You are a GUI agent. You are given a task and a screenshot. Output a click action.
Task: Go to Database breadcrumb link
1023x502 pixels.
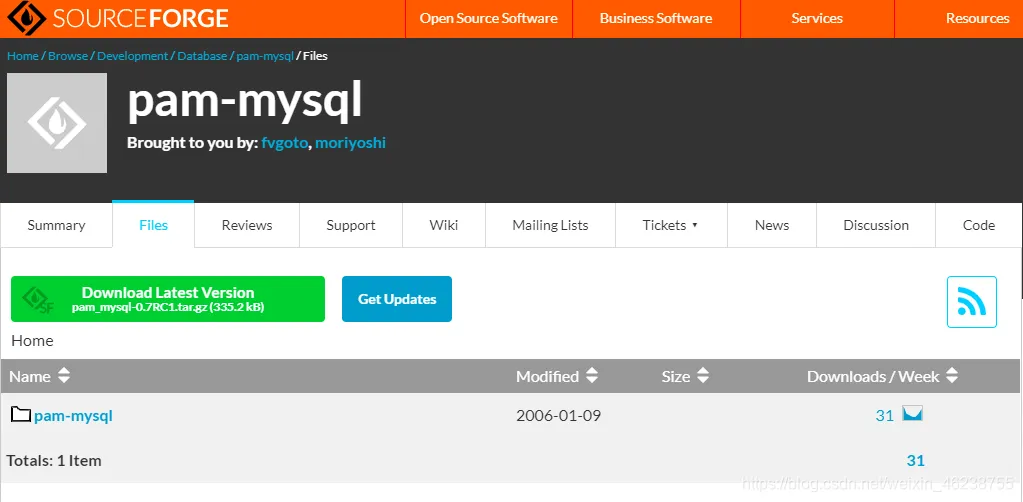point(202,56)
